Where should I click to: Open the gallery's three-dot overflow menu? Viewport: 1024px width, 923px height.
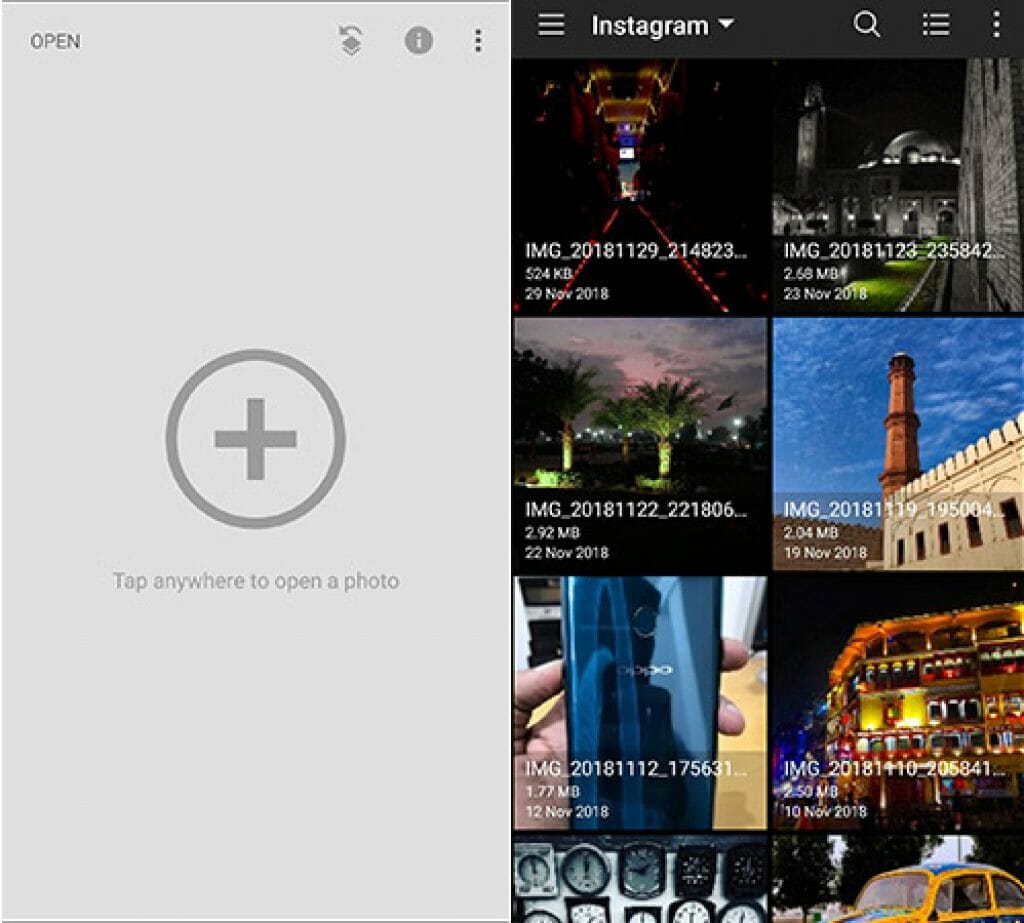click(x=995, y=25)
